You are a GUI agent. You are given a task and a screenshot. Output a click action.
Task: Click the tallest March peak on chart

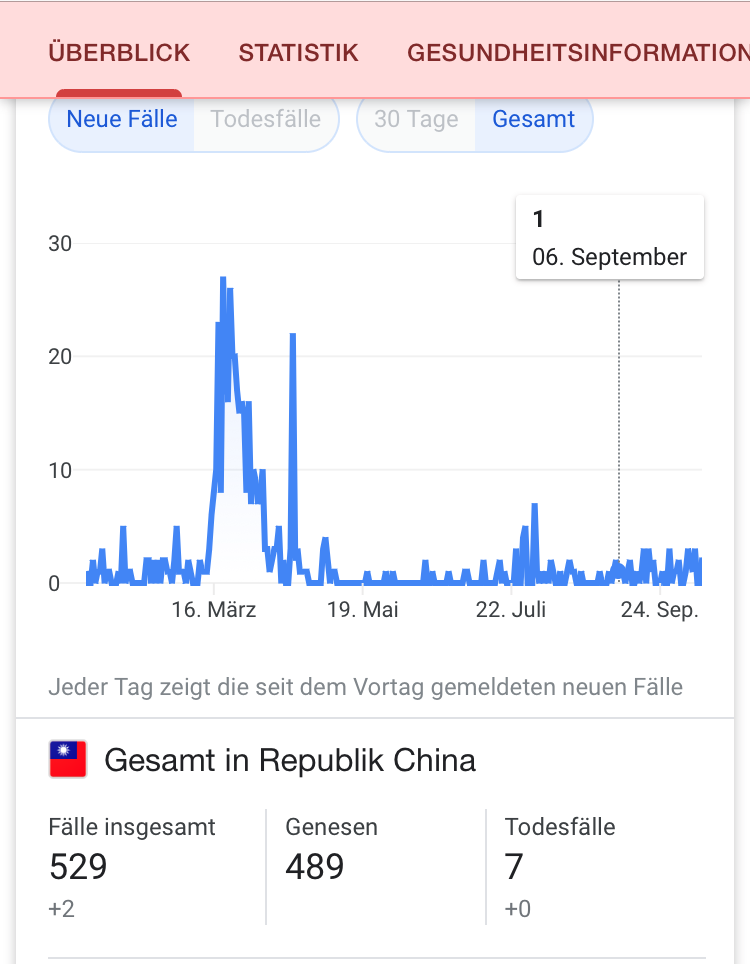tap(223, 279)
